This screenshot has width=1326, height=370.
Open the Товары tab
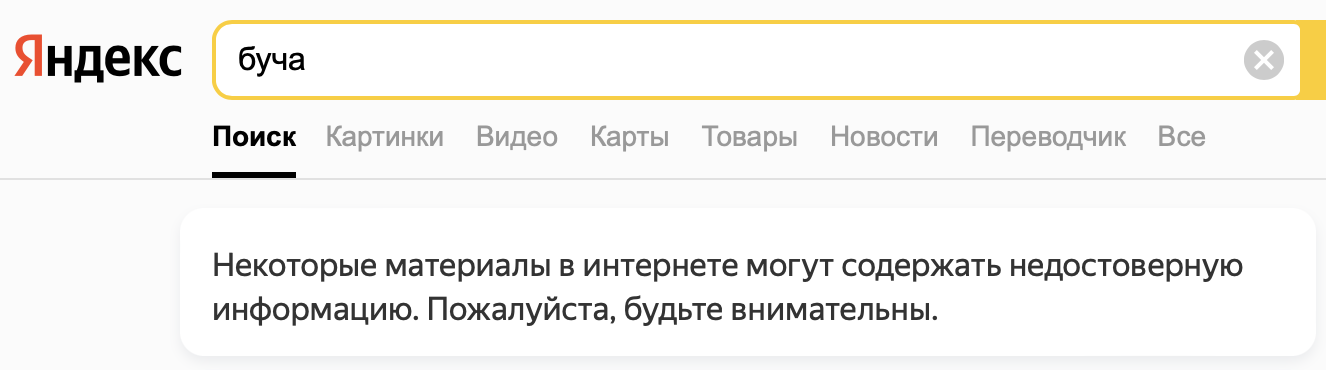click(750, 137)
